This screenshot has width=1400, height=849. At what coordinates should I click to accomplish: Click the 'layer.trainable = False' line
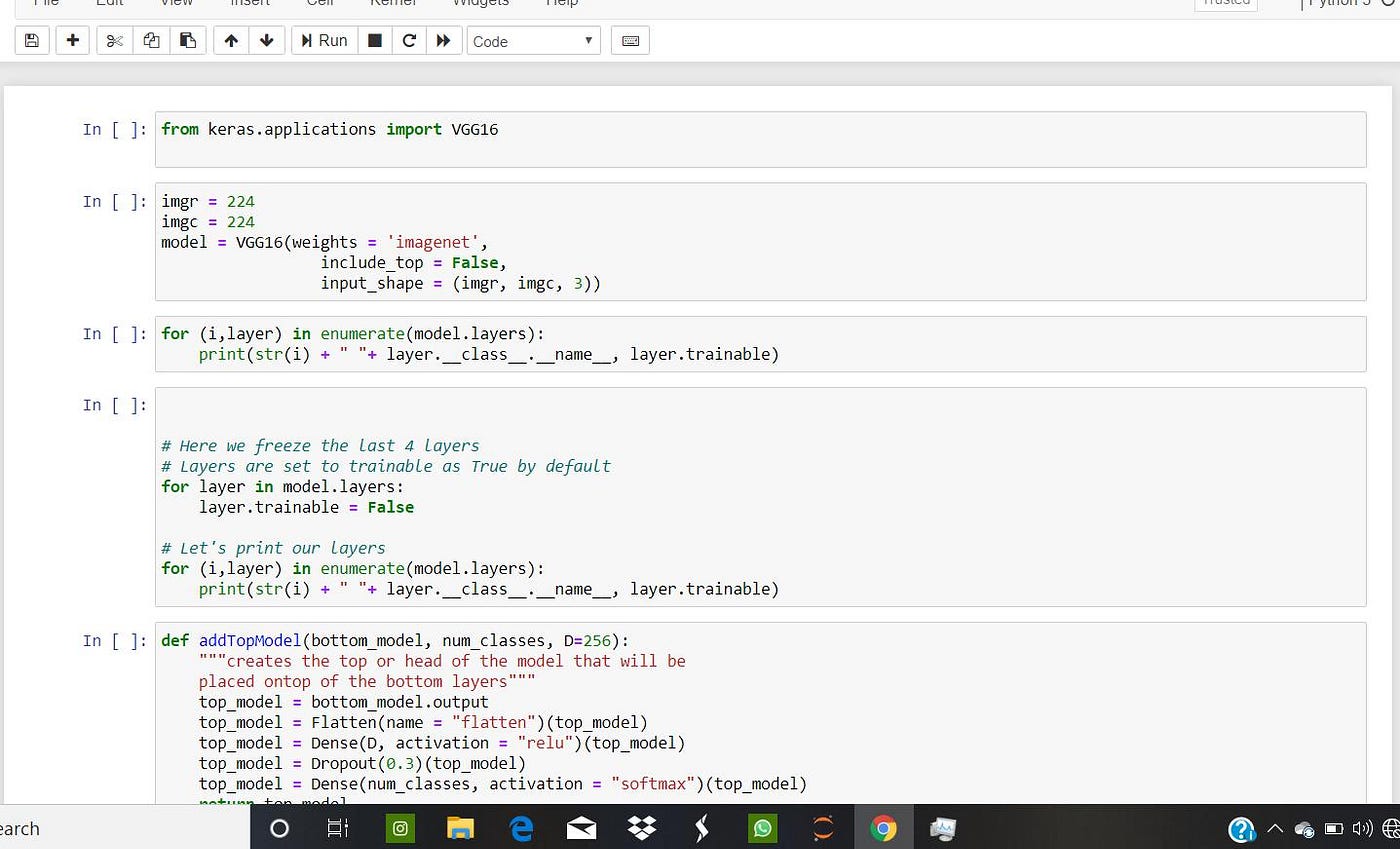coord(306,507)
